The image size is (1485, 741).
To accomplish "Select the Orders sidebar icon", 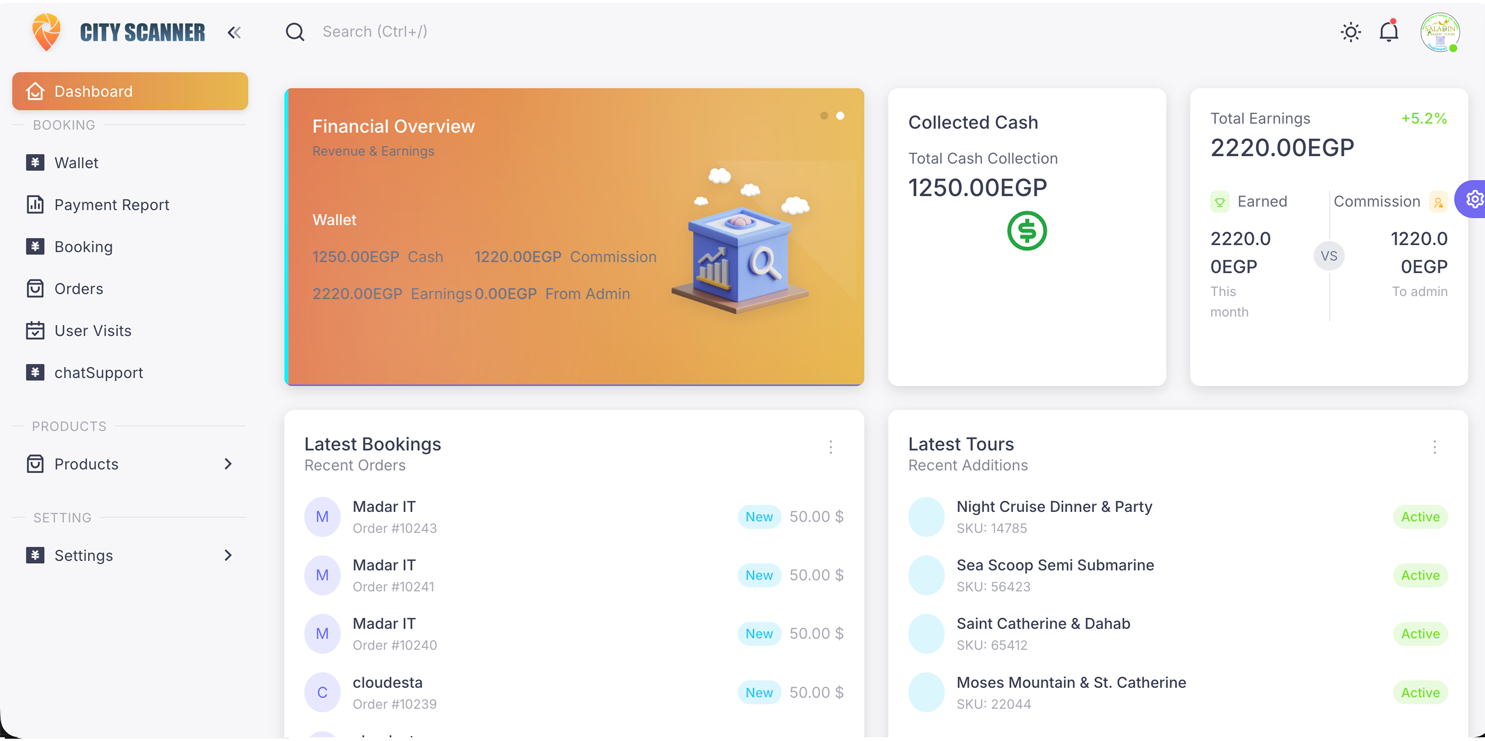I will pos(34,288).
